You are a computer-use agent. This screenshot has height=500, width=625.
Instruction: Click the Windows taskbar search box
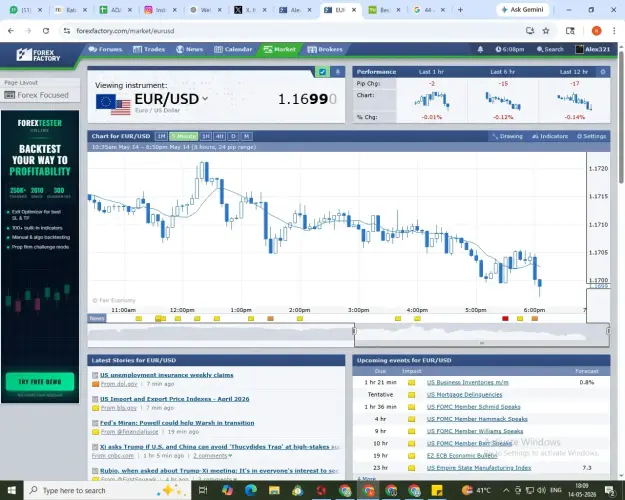[107, 490]
